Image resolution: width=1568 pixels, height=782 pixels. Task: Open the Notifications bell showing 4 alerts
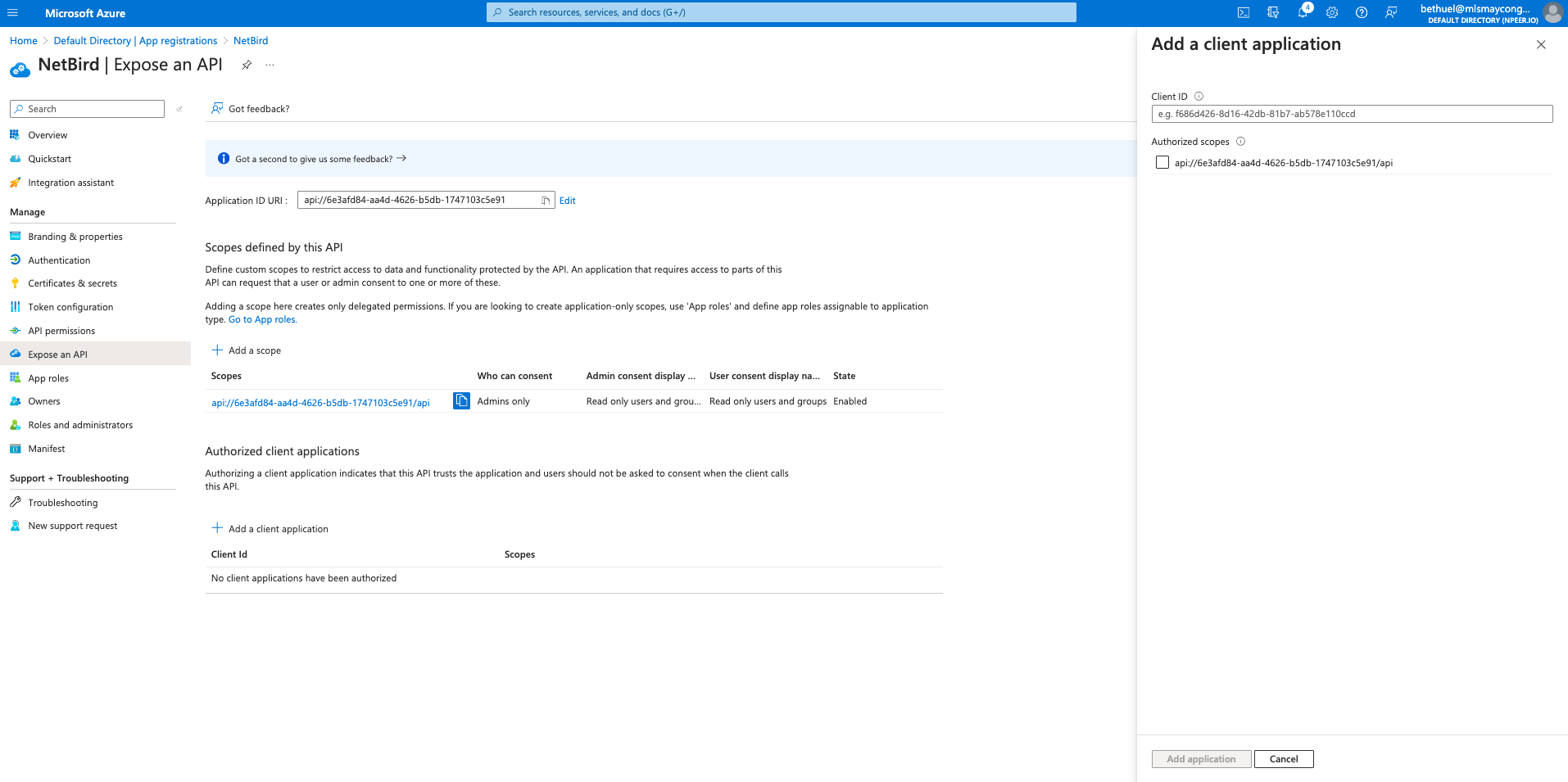[x=1303, y=12]
